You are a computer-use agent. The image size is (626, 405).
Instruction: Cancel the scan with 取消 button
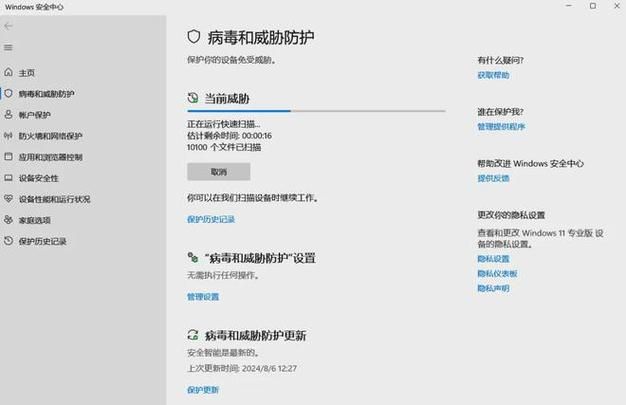[x=219, y=172]
